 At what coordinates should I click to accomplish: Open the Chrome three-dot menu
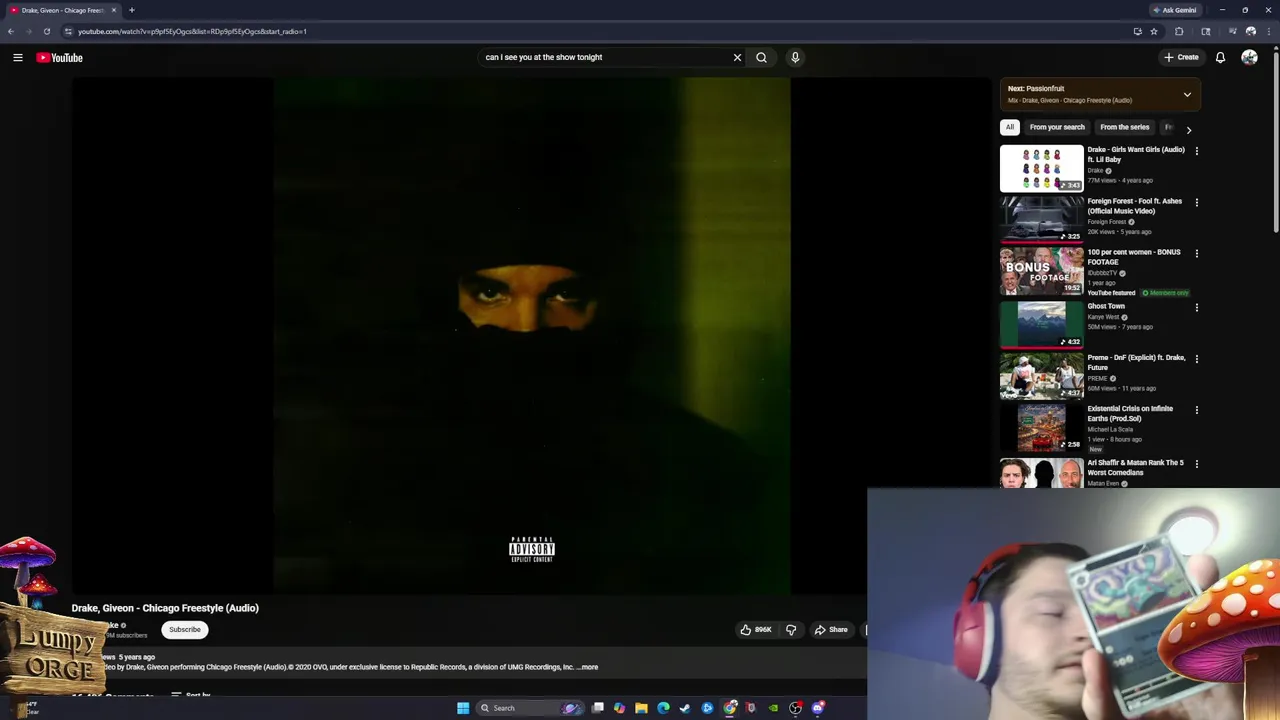(x=1269, y=31)
